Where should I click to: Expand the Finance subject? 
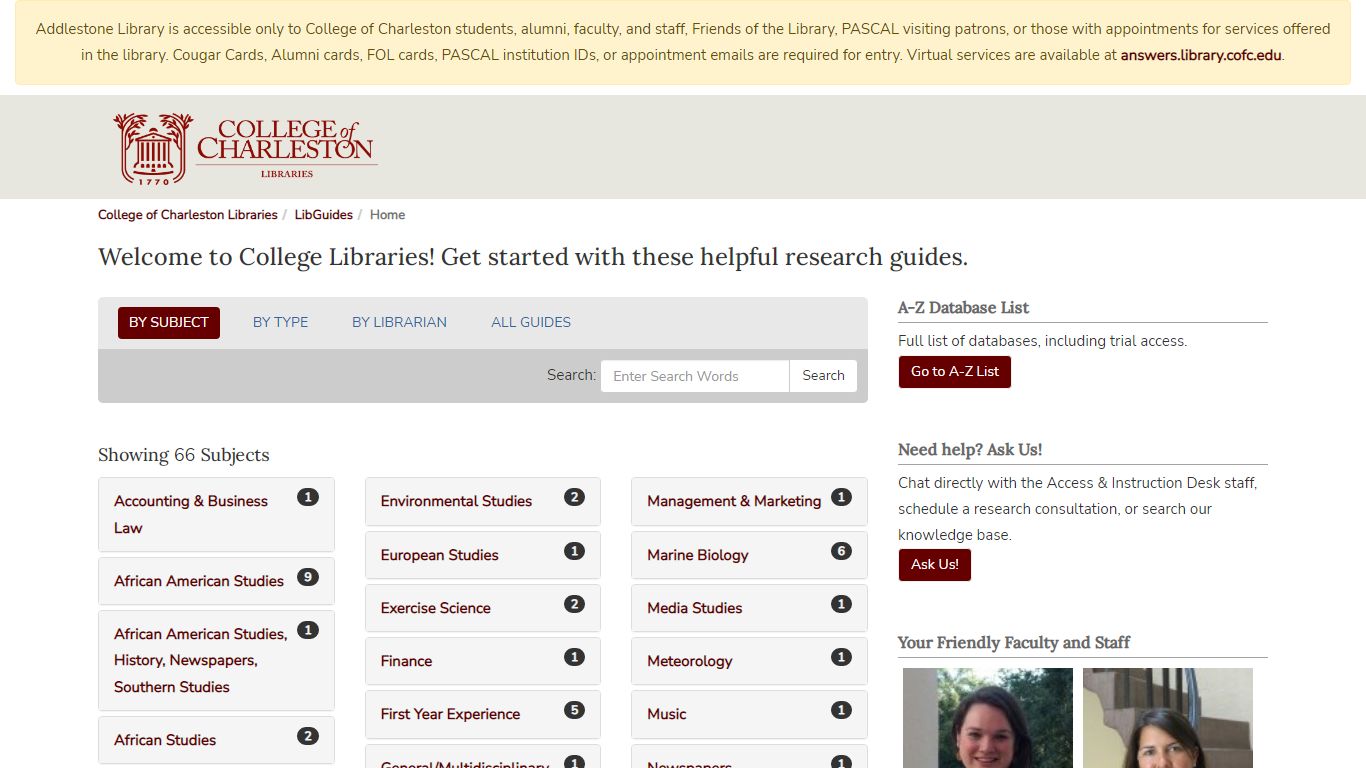point(483,661)
